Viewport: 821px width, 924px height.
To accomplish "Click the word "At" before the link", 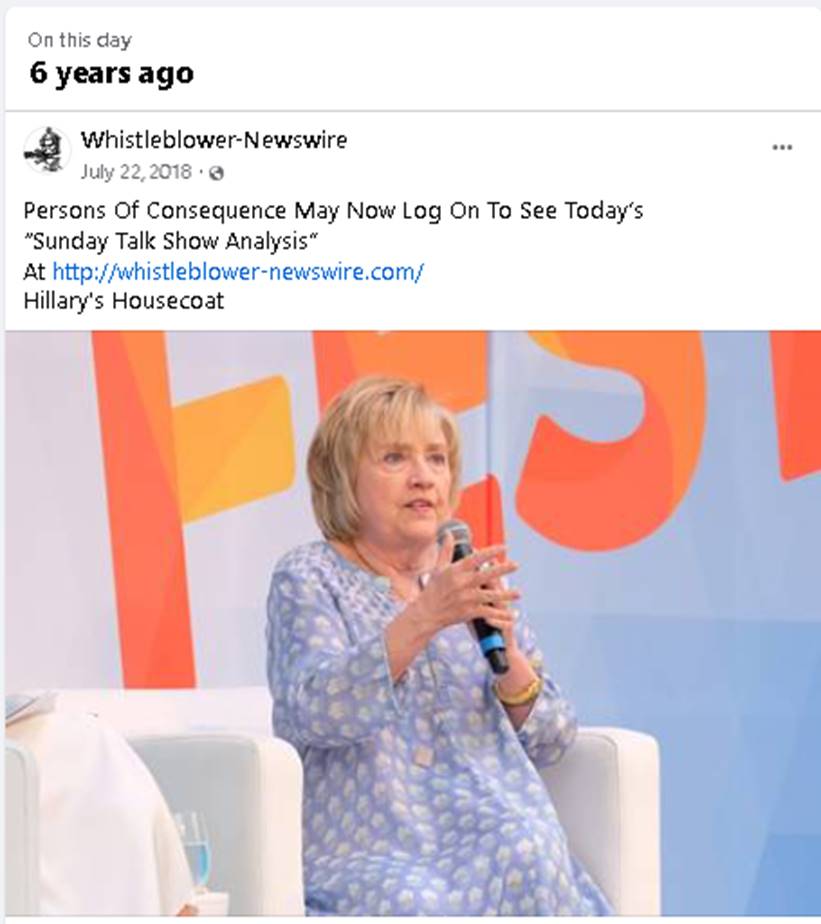I will click(34, 271).
